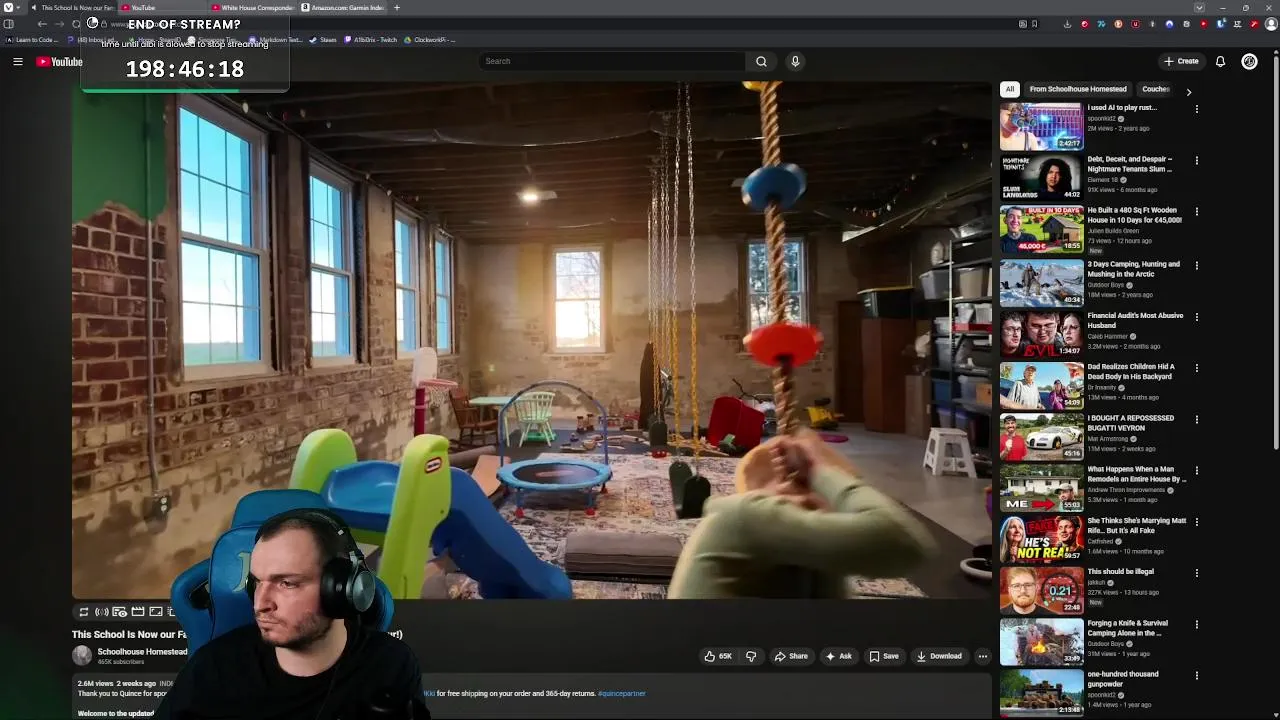Screen dimensions: 1280x720
Task: Open options for 'Dad Realizes Children' video
Action: (1196, 368)
